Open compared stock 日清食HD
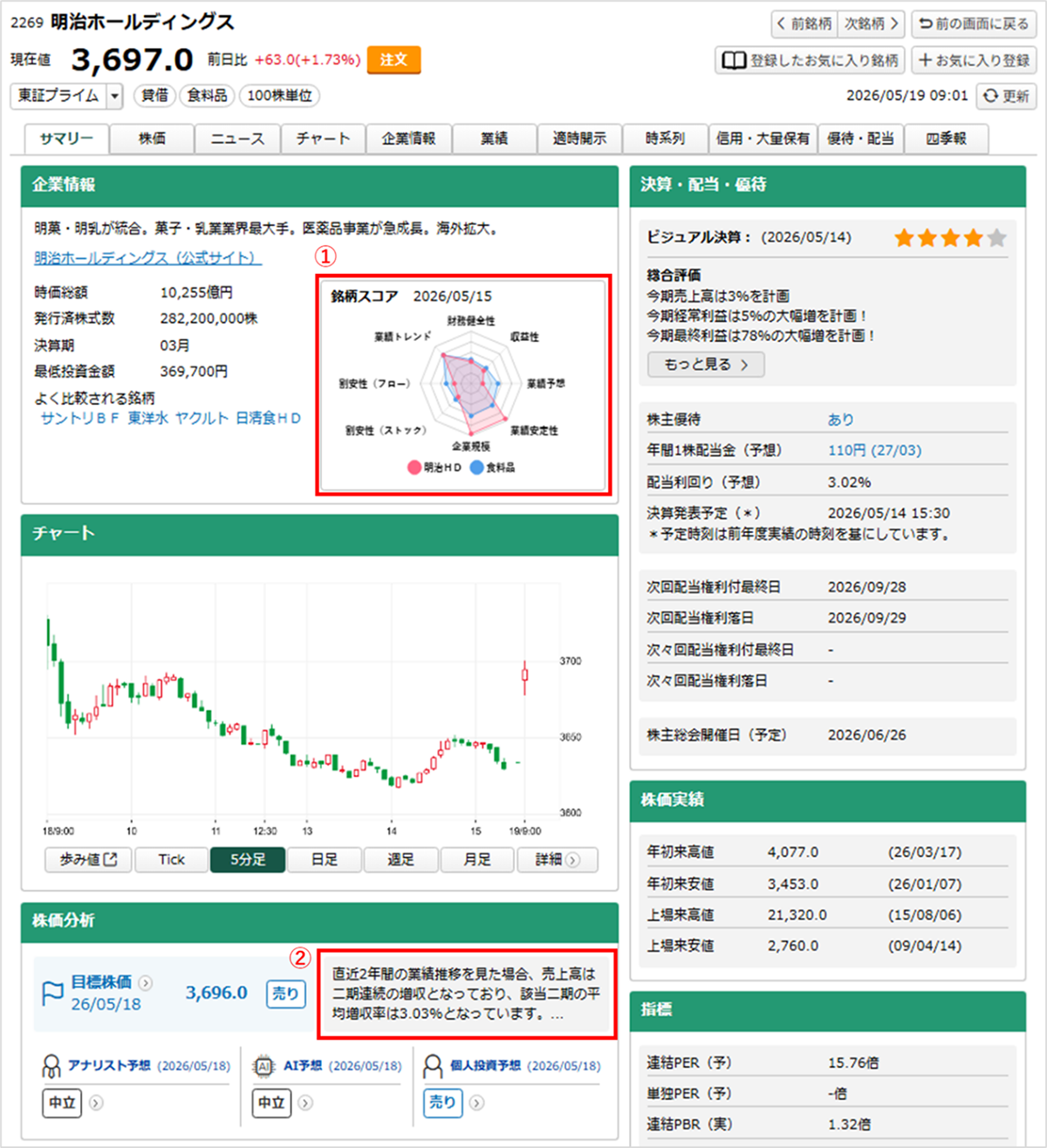Viewport: 1047px width, 1148px height. (x=268, y=419)
